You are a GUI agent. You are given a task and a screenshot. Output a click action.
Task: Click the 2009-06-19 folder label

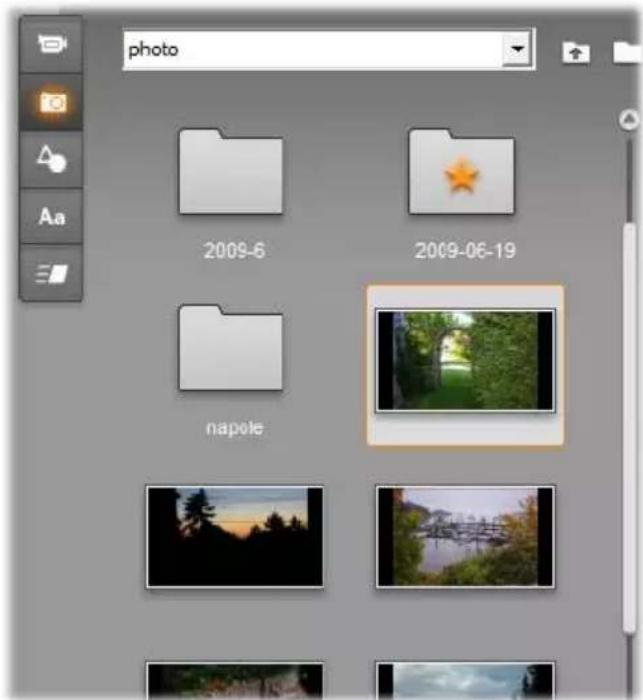pos(465,250)
